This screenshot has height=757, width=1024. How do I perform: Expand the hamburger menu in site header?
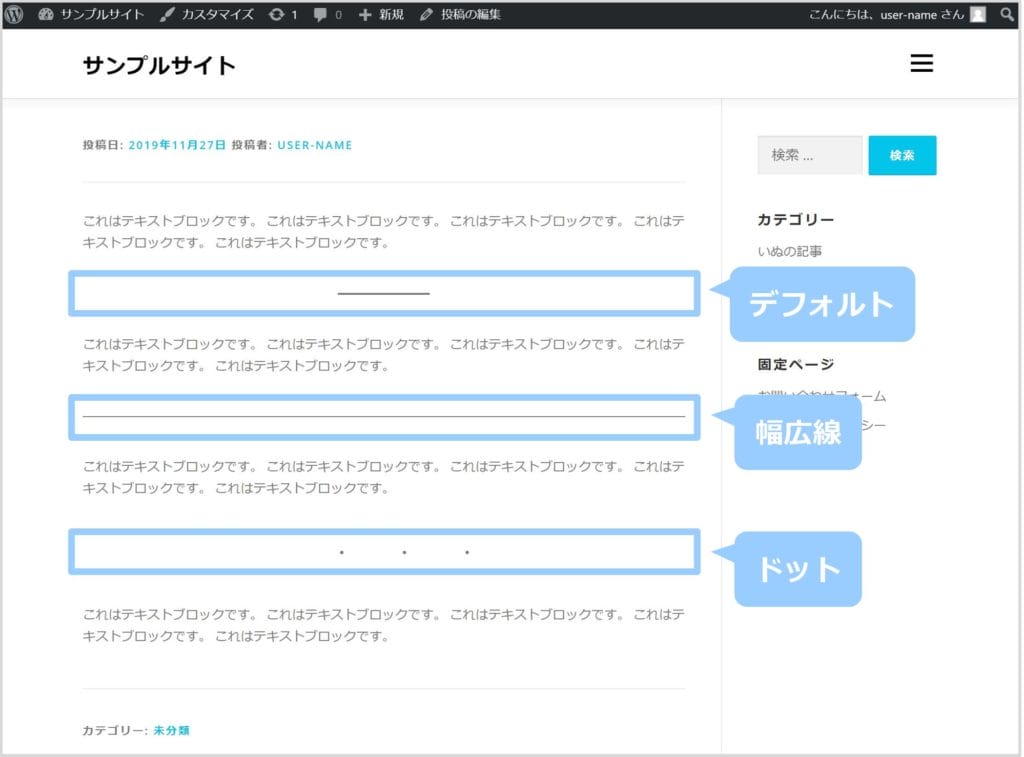(921, 64)
